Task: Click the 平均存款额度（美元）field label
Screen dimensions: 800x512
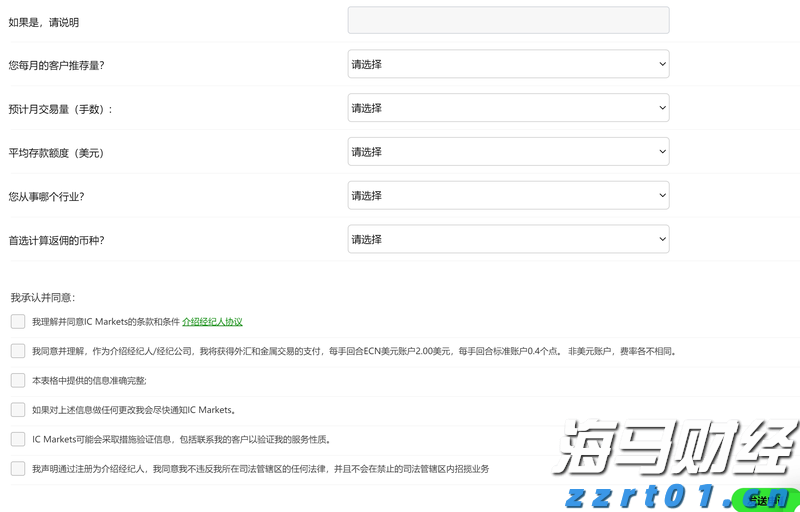Action: [56, 153]
